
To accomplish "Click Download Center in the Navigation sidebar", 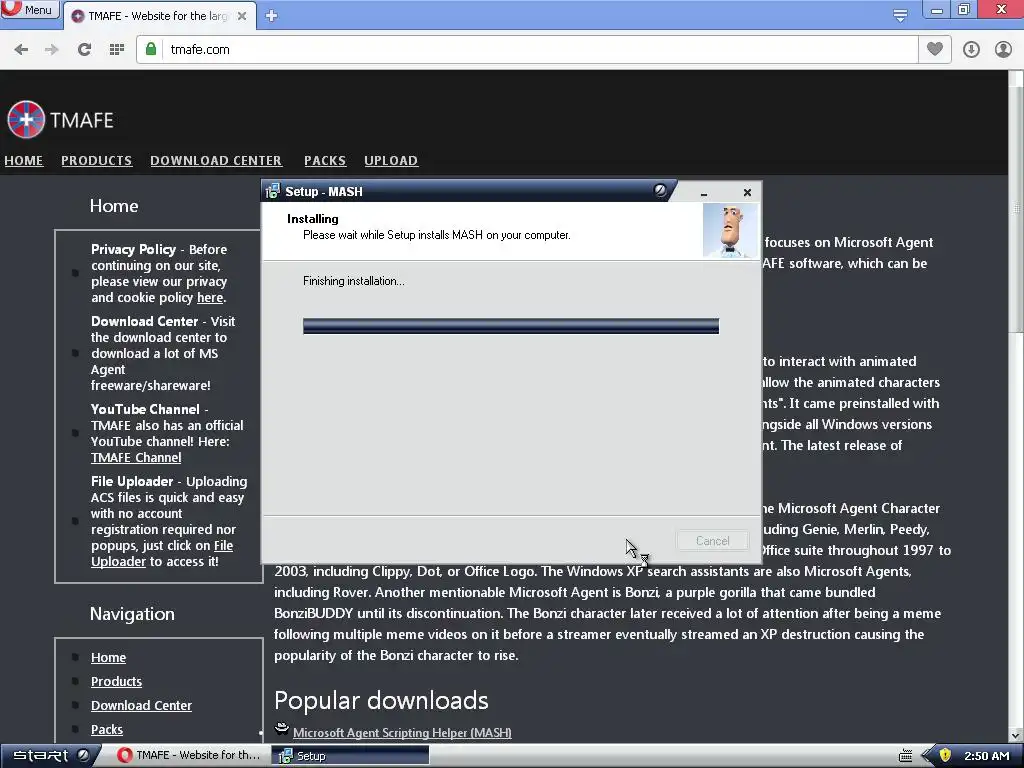I will [141, 706].
